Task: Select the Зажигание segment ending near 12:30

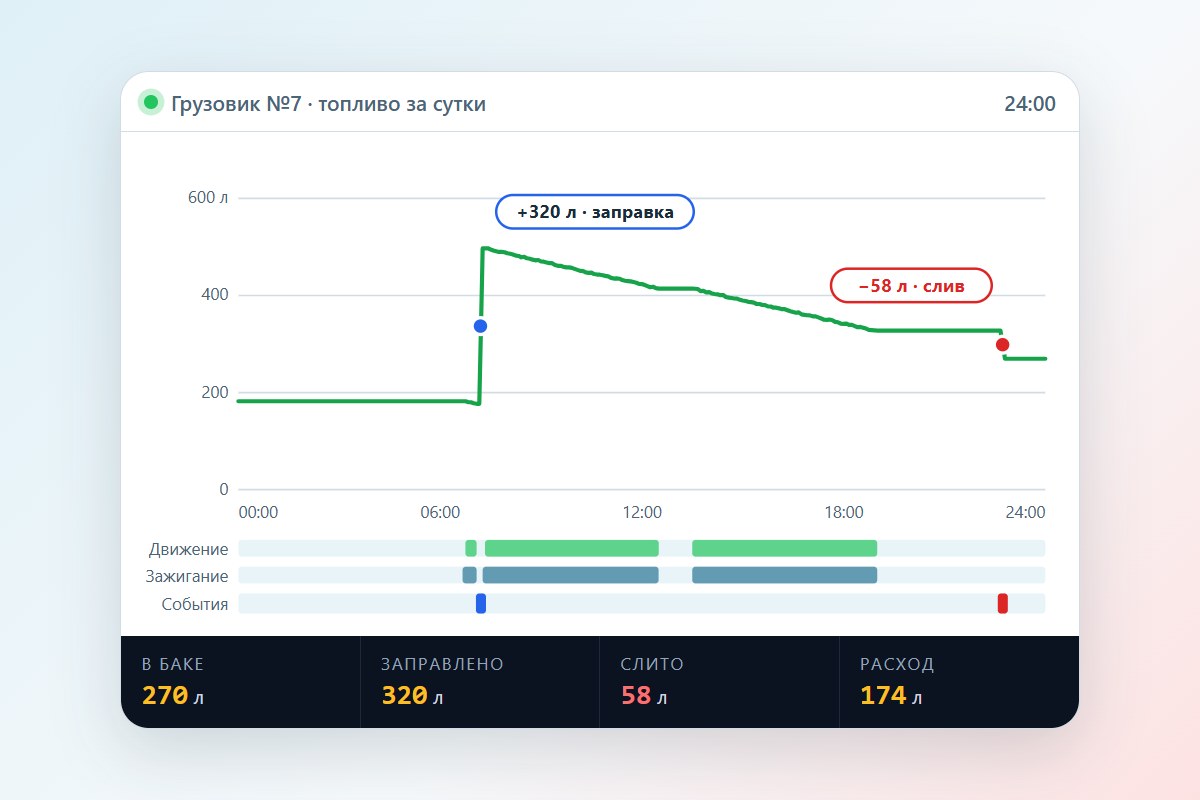Action: 571,575
